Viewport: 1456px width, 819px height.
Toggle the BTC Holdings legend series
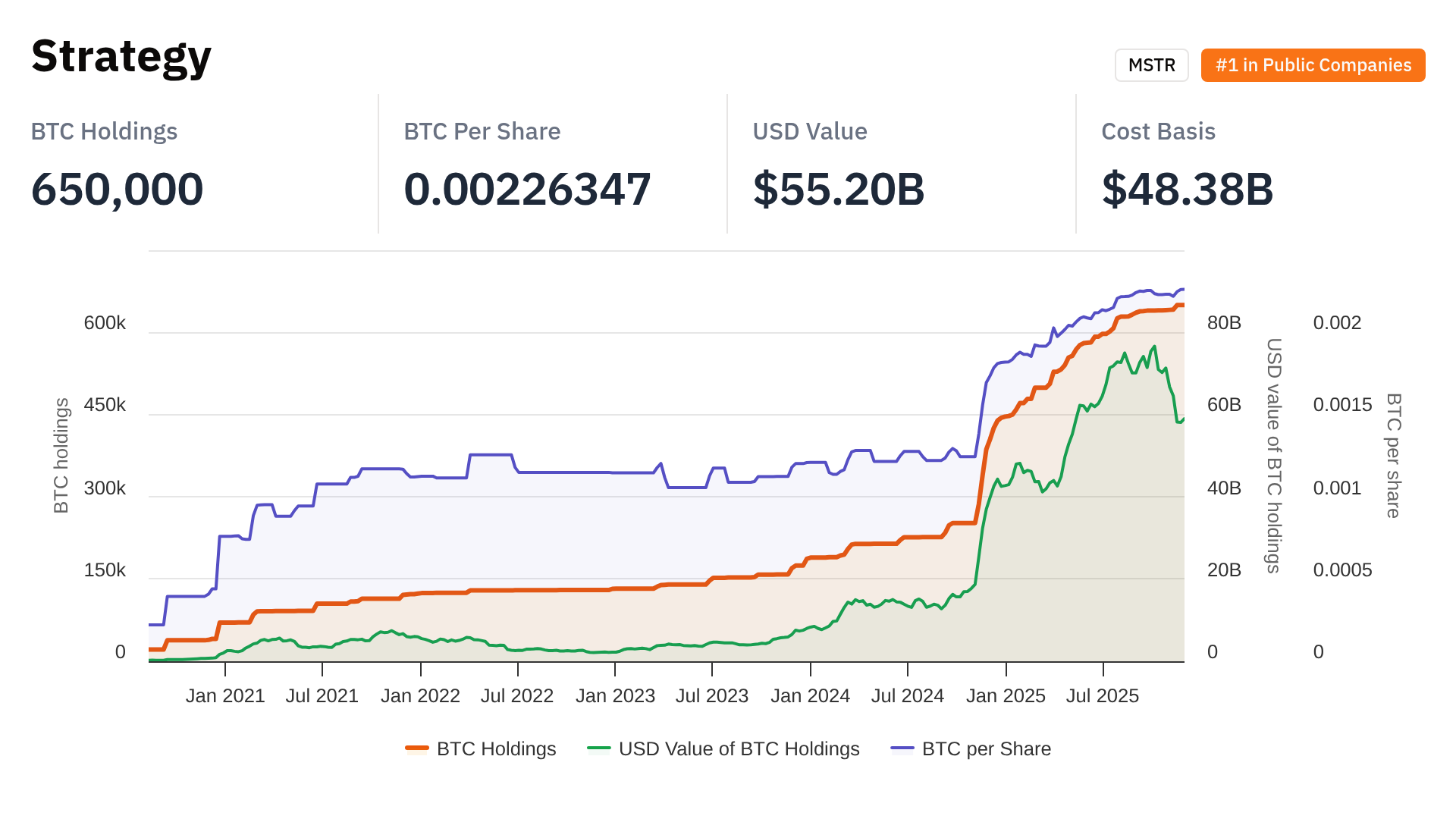(x=496, y=748)
